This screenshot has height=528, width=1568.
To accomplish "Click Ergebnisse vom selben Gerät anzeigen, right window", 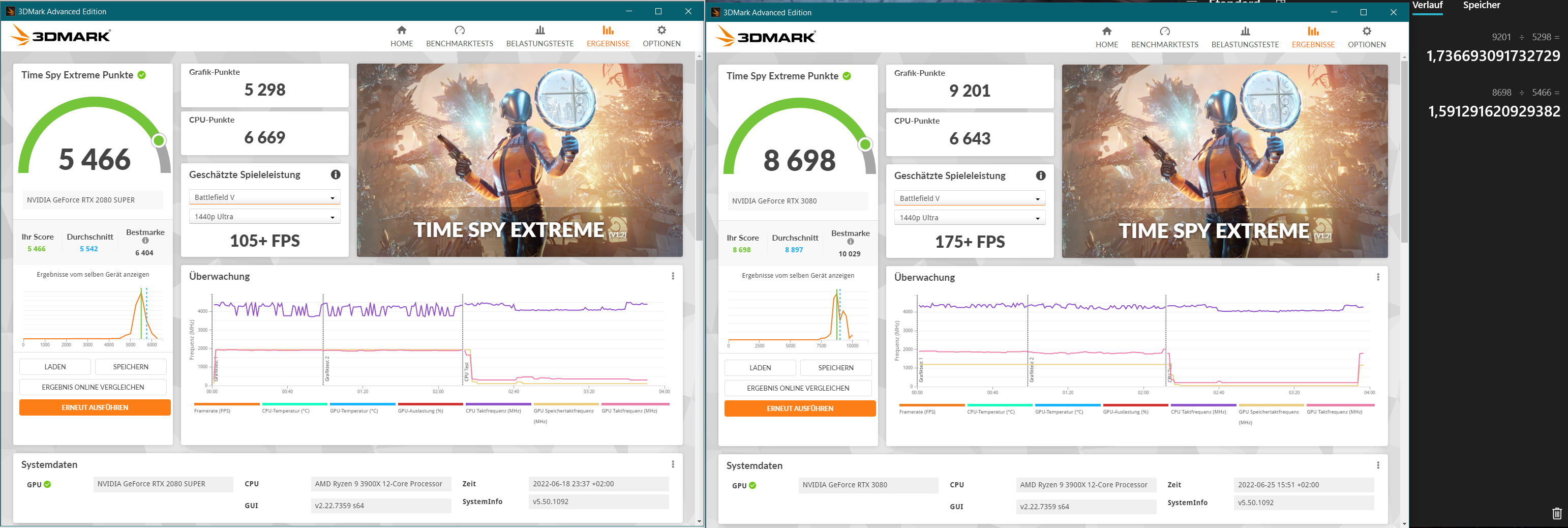I will (798, 276).
